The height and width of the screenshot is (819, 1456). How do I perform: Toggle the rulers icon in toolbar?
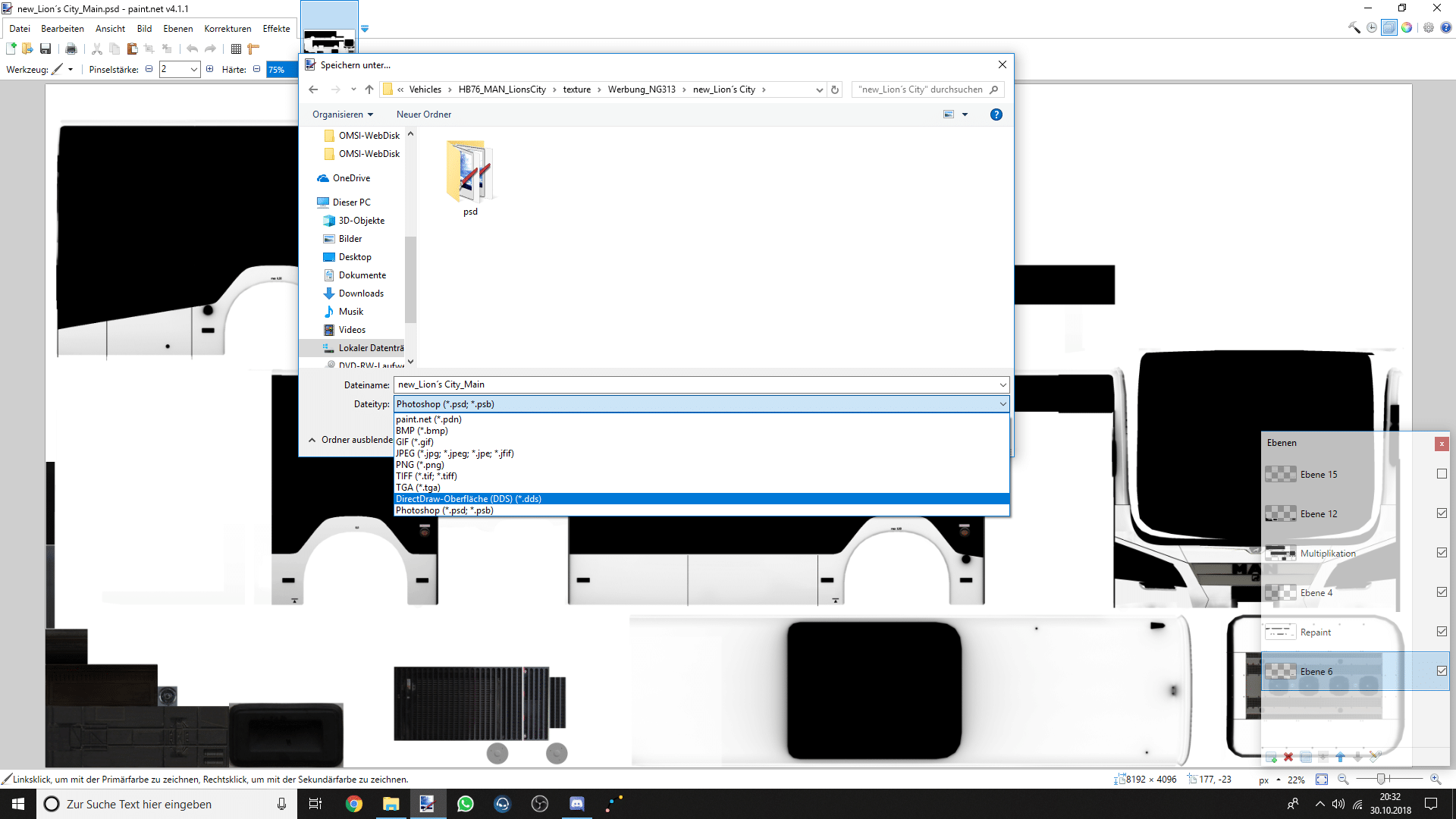[x=253, y=49]
